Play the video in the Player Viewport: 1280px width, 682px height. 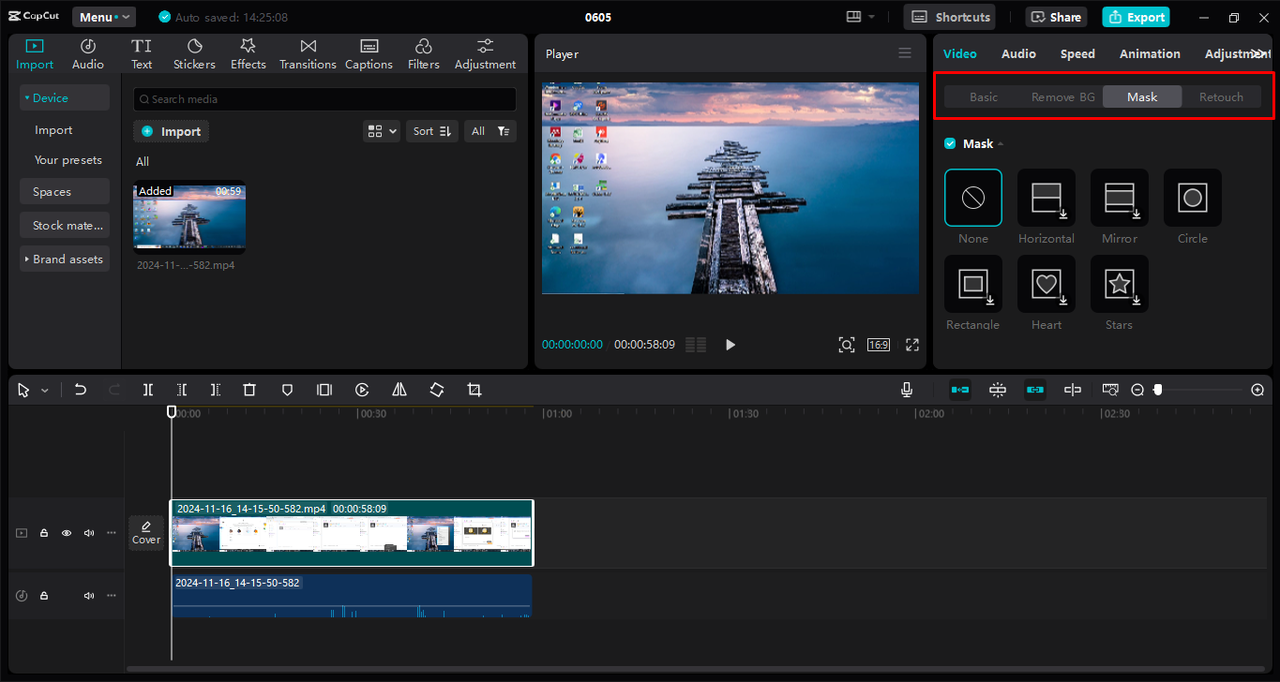pos(730,345)
